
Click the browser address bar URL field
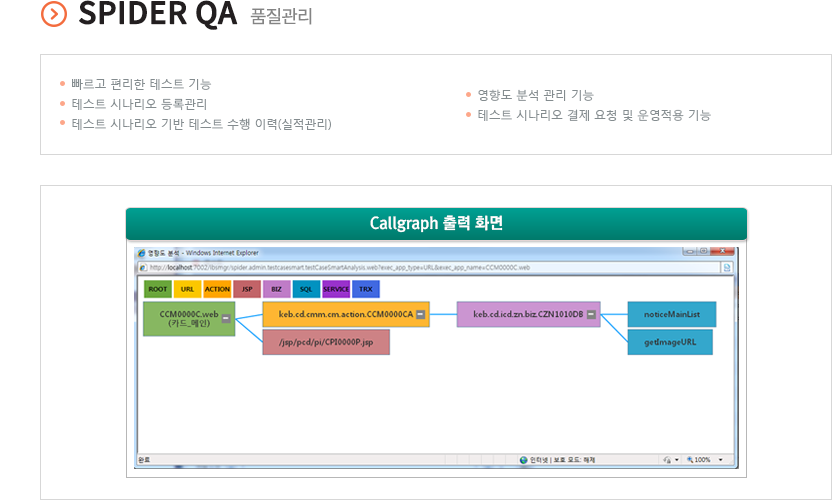420,268
